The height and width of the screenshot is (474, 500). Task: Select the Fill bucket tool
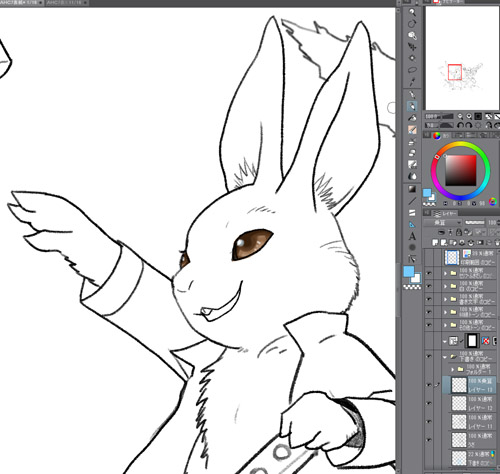coord(412,176)
